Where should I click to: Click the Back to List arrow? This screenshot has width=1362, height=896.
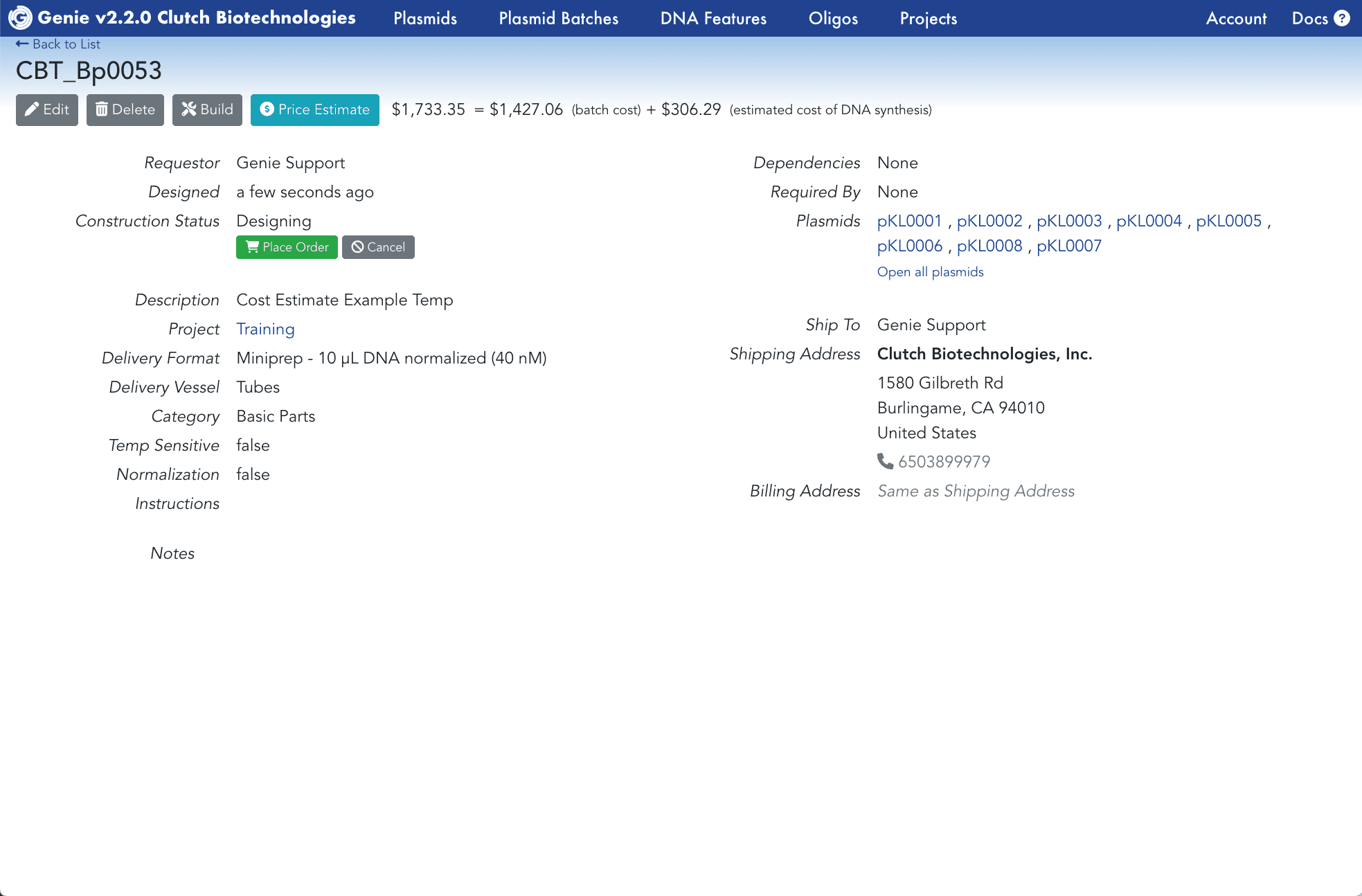(23, 44)
